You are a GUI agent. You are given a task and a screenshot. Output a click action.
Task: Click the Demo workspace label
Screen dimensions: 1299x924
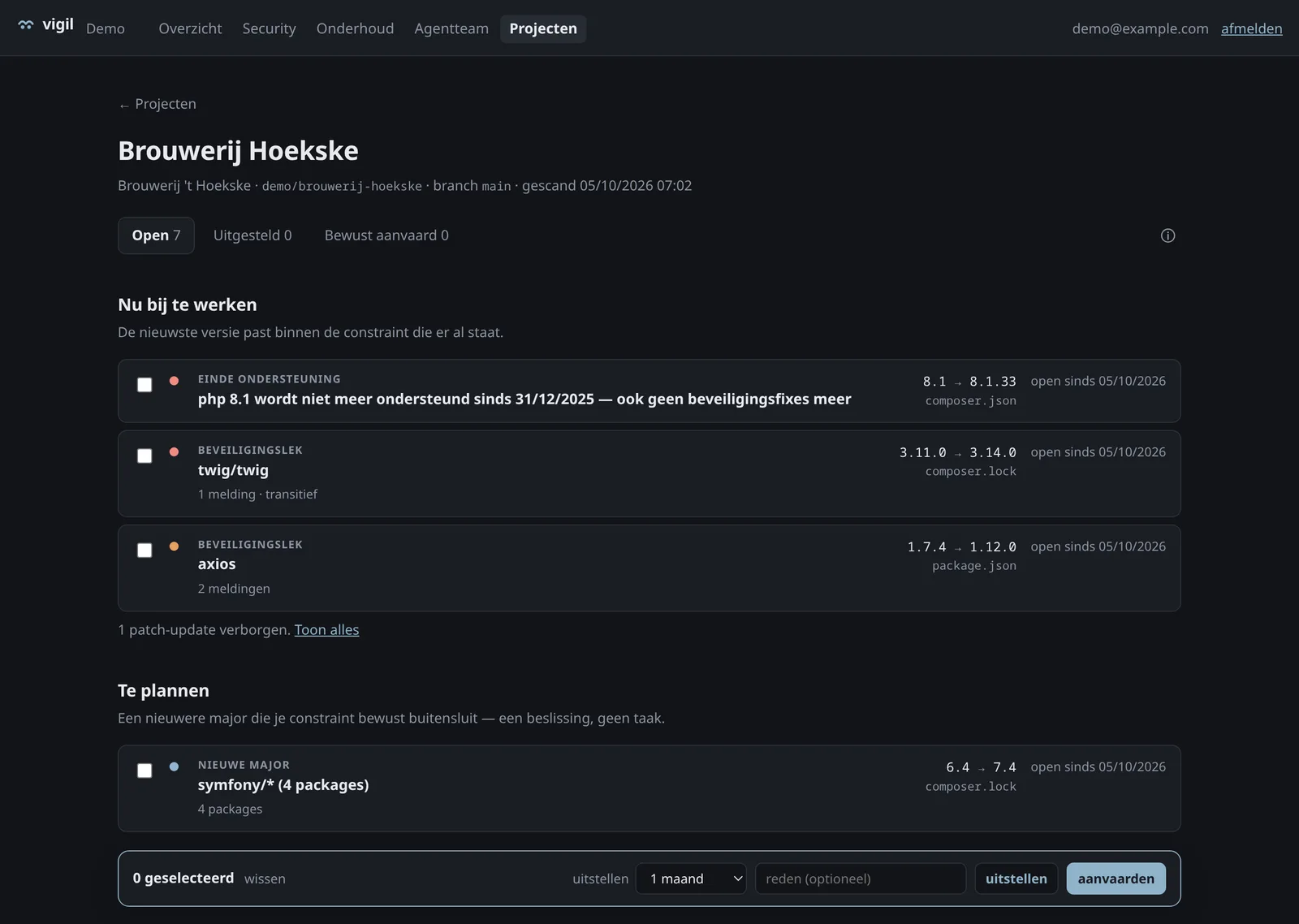[106, 28]
